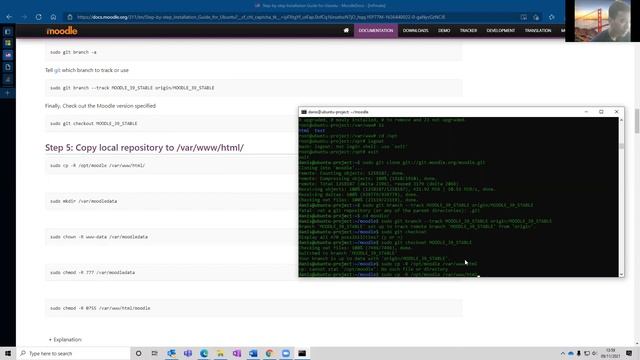Image resolution: width=640 pixels, height=360 pixels.
Task: Click 'sudo cp -R /opt/moodle' code line
Action: (x=97, y=166)
